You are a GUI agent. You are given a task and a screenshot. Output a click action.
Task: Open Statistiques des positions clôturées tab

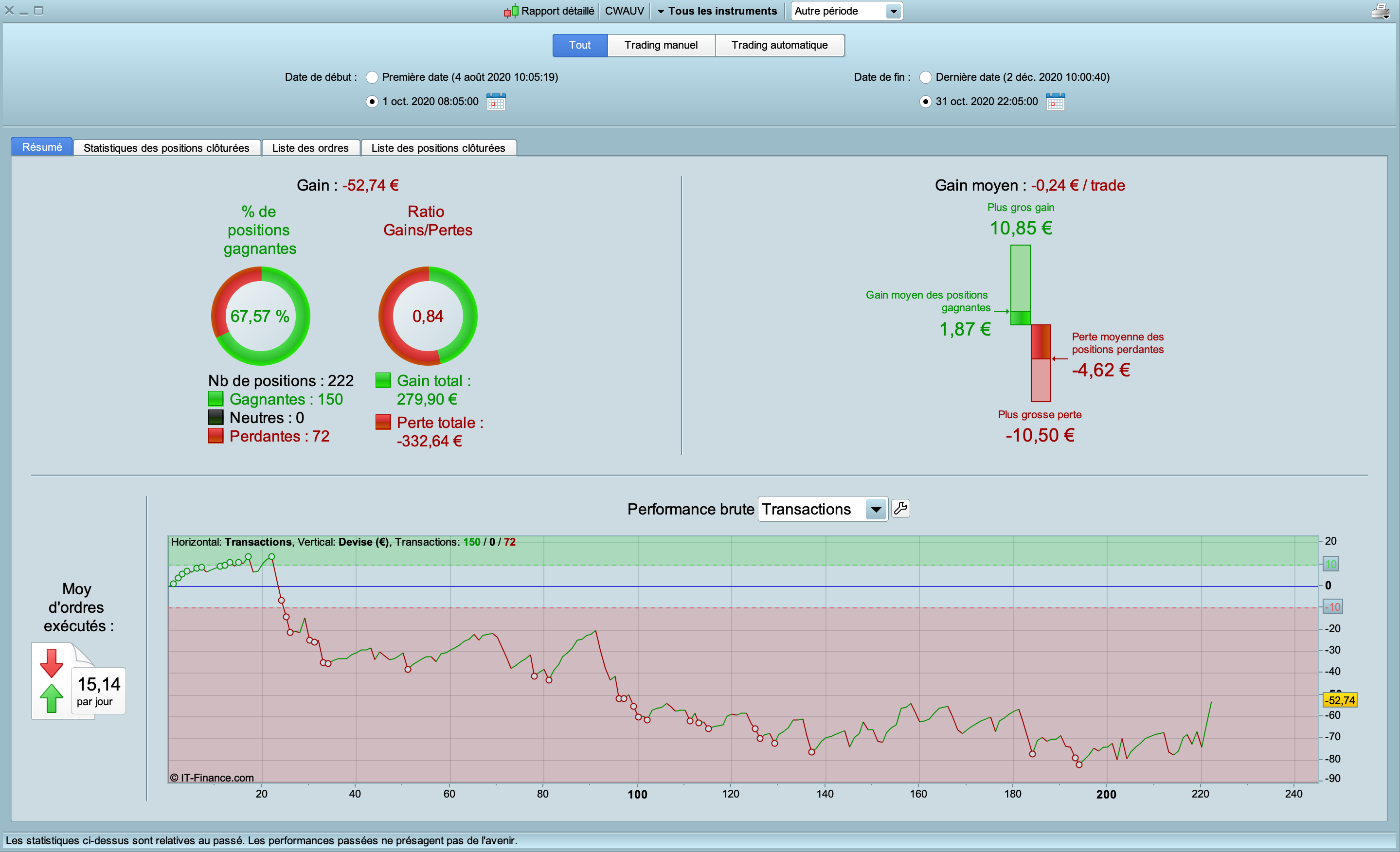pos(166,148)
